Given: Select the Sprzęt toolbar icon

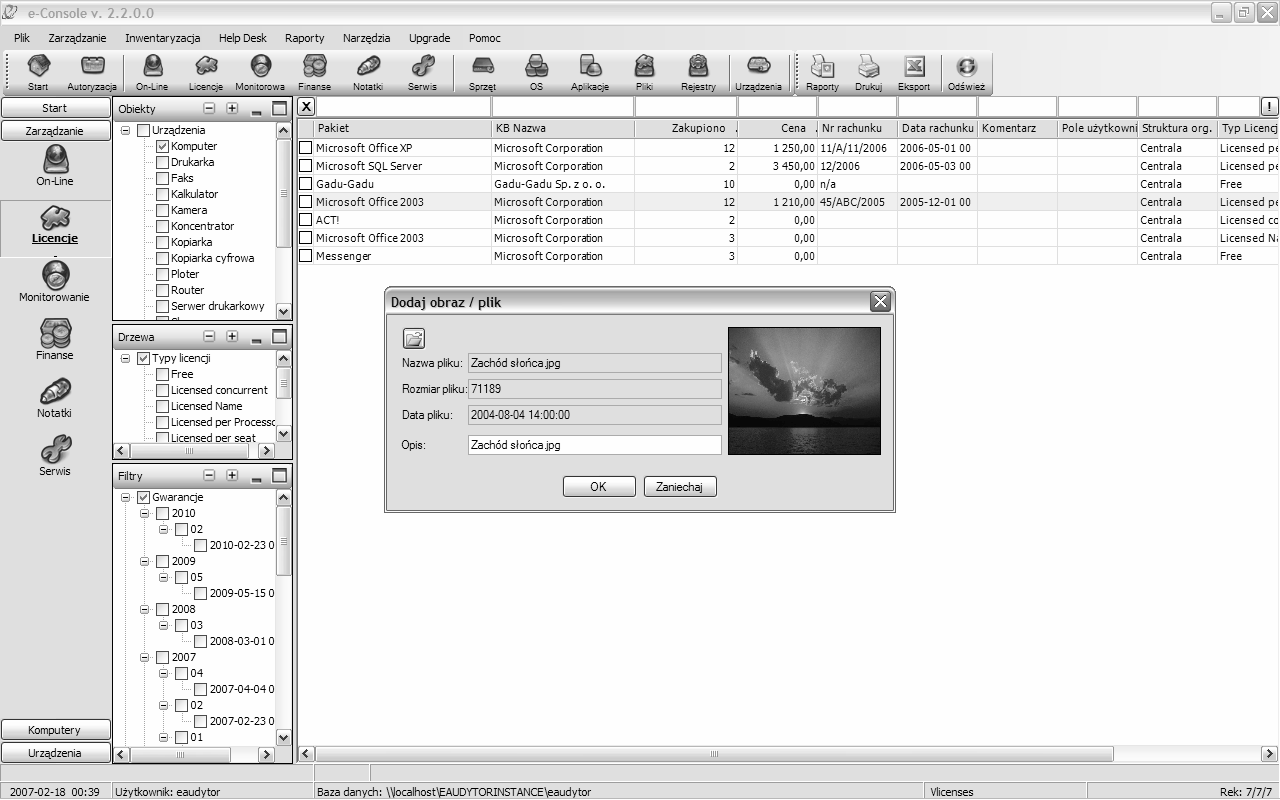Looking at the screenshot, I should (482, 73).
